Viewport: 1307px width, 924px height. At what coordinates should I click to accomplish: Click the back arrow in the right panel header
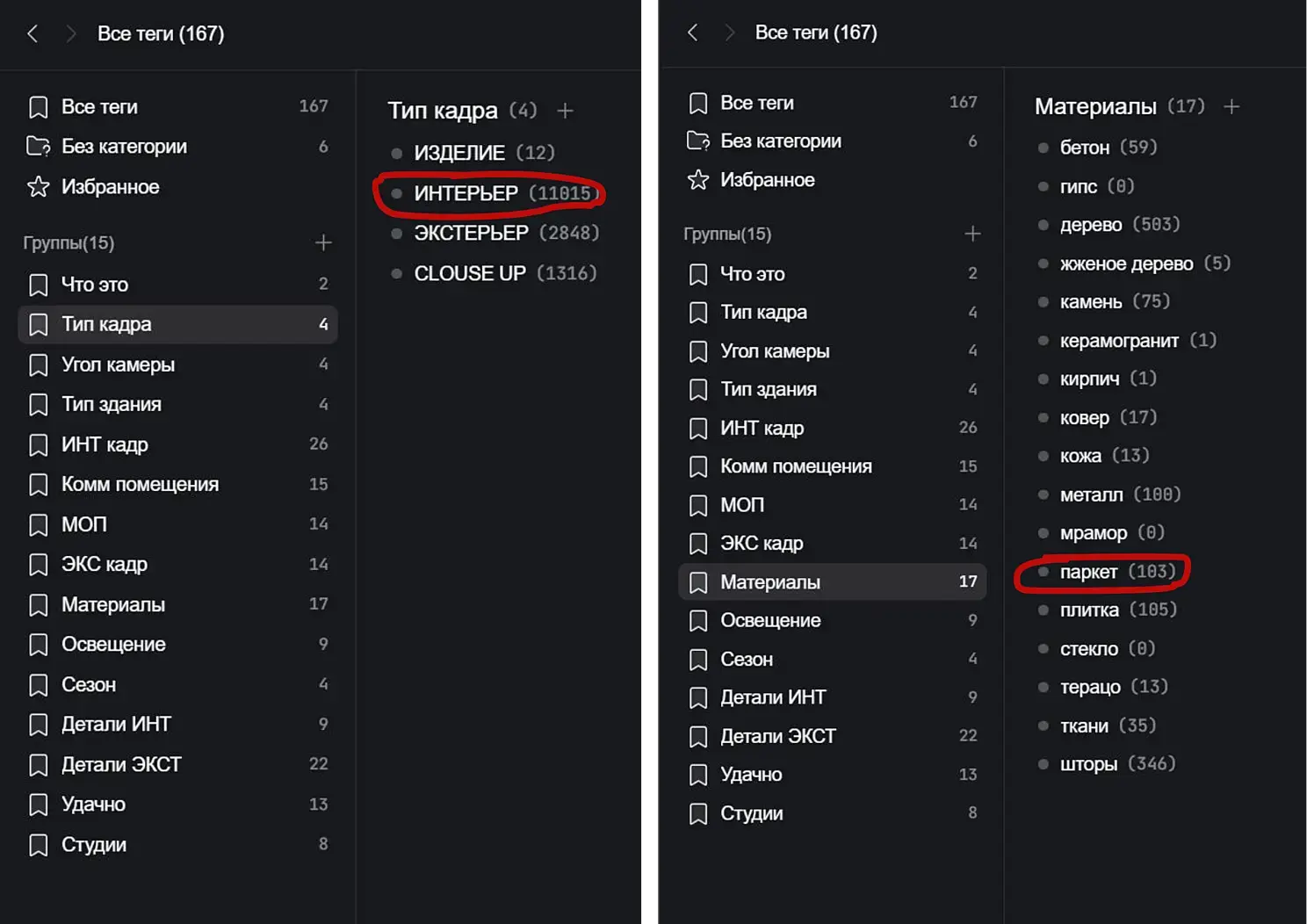[x=692, y=32]
